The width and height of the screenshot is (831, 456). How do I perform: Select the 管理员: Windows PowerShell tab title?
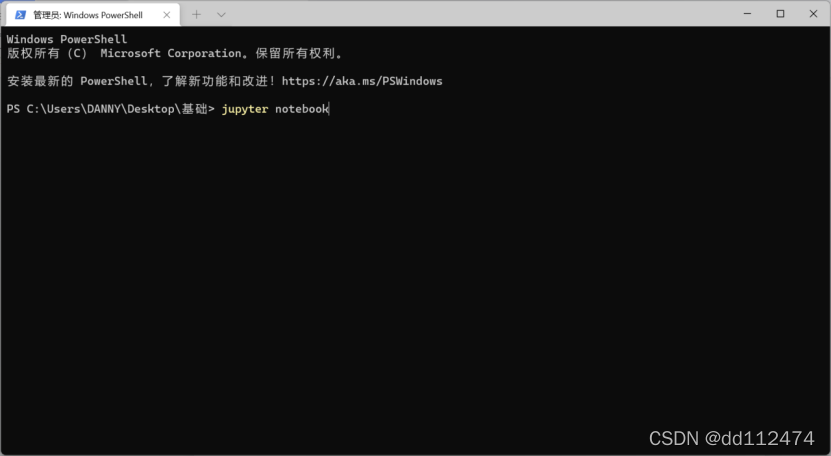[x=88, y=15]
